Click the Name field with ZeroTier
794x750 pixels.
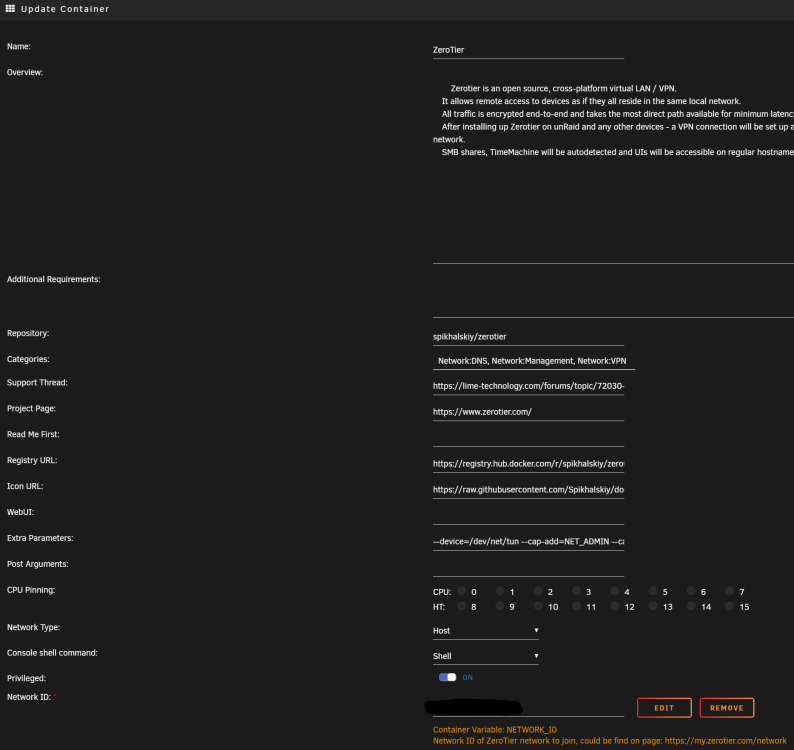528,50
